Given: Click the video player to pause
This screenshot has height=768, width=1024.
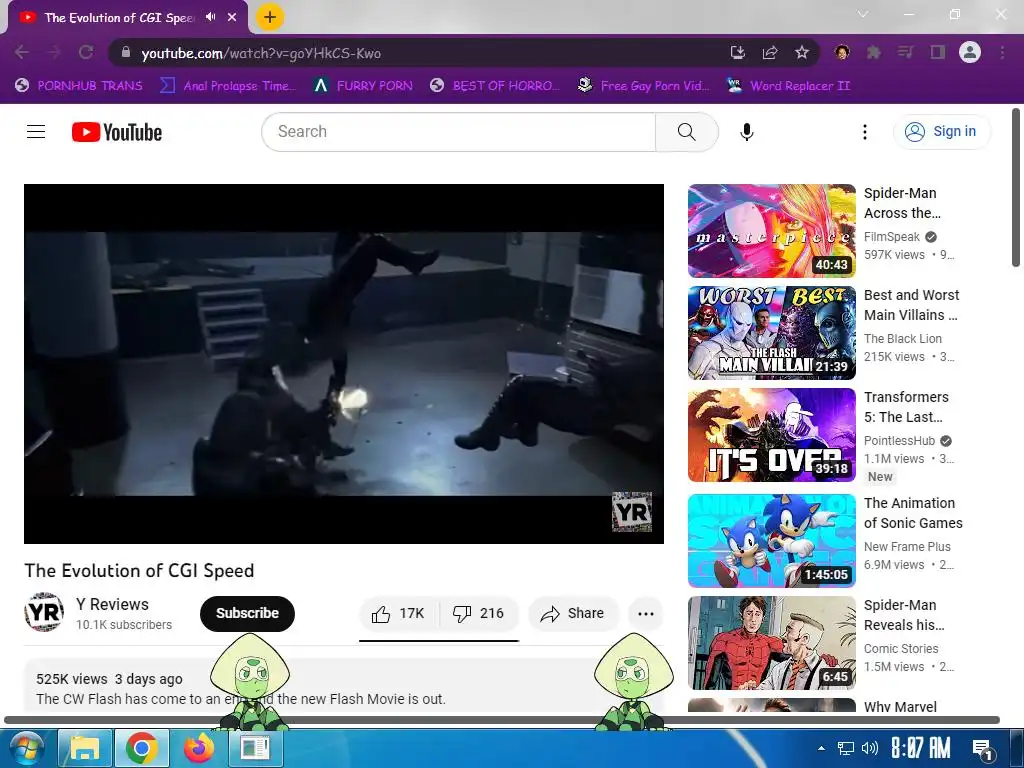Looking at the screenshot, I should [x=344, y=364].
